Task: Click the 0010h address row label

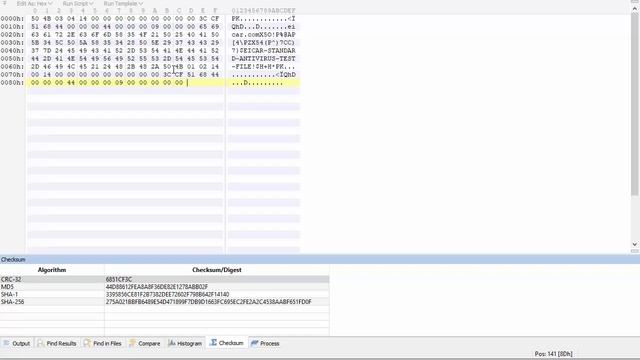Action: pyautogui.click(x=12, y=27)
